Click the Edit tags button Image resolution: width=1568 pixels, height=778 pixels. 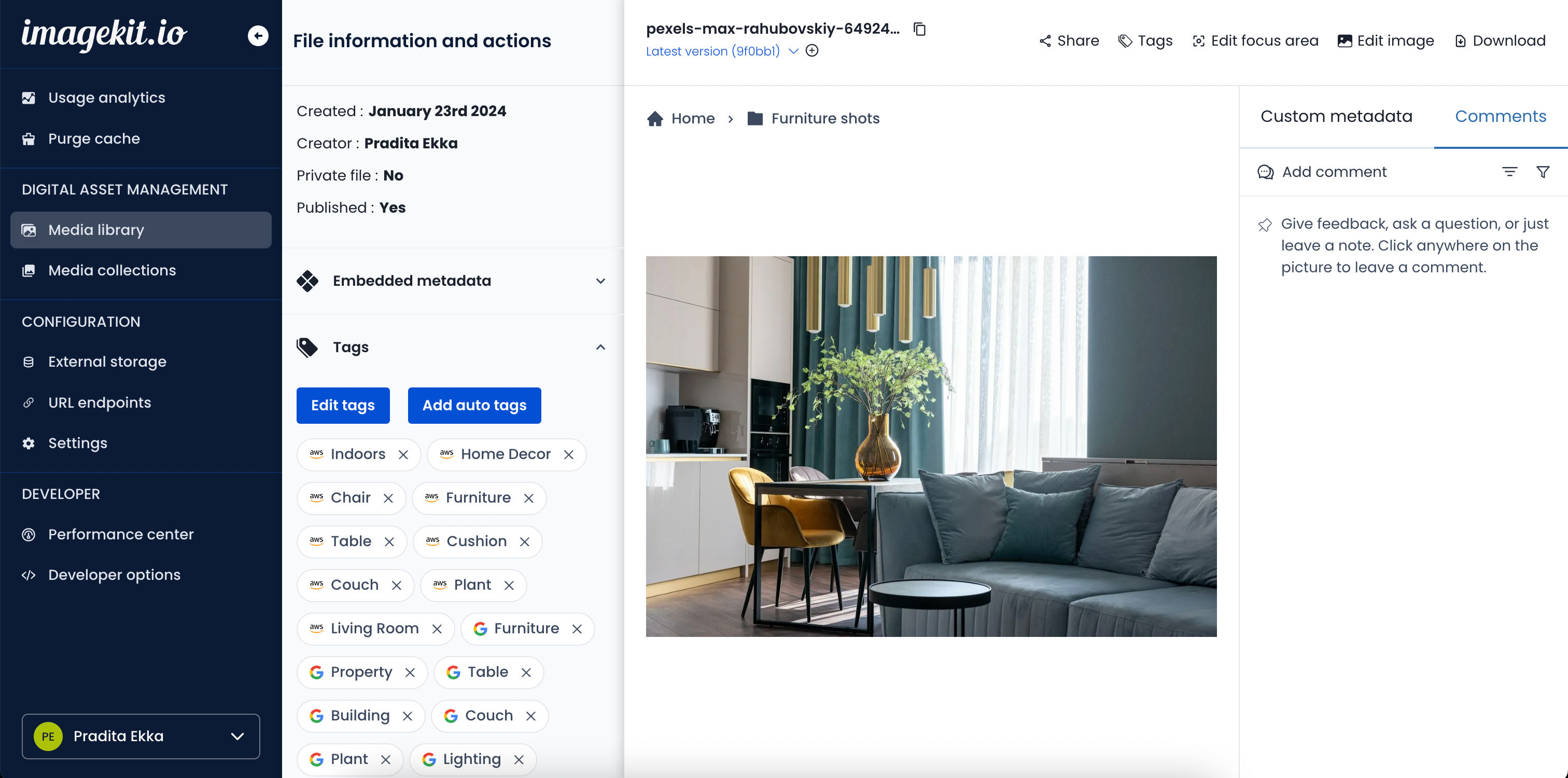click(x=343, y=405)
